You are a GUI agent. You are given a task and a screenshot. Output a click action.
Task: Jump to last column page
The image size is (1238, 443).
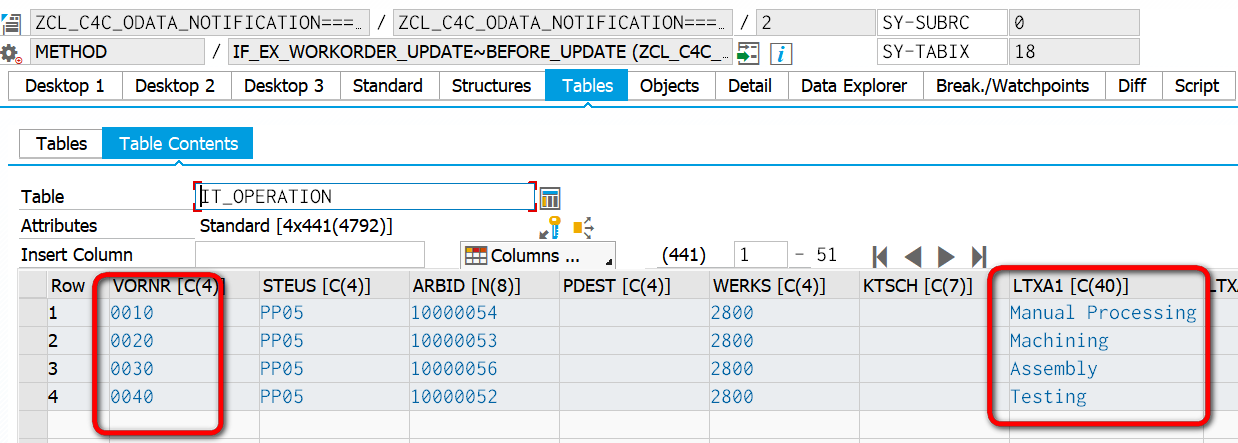pos(979,256)
